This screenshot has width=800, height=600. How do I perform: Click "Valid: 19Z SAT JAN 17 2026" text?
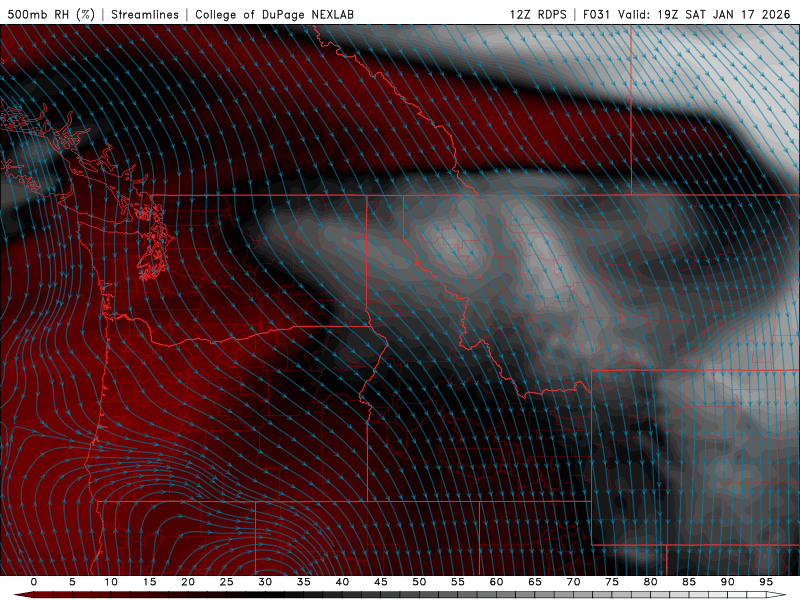704,14
